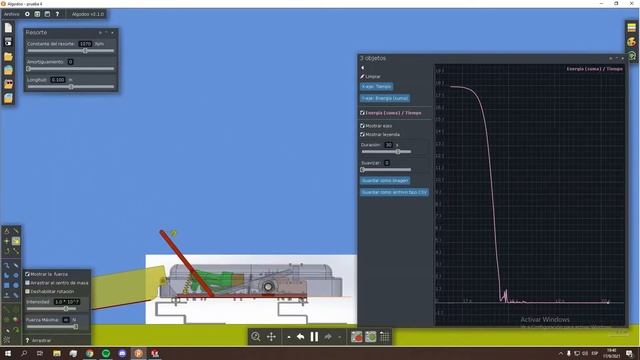This screenshot has width=640, height=360.
Task: Open the help question mark menu
Action: coord(57,14)
